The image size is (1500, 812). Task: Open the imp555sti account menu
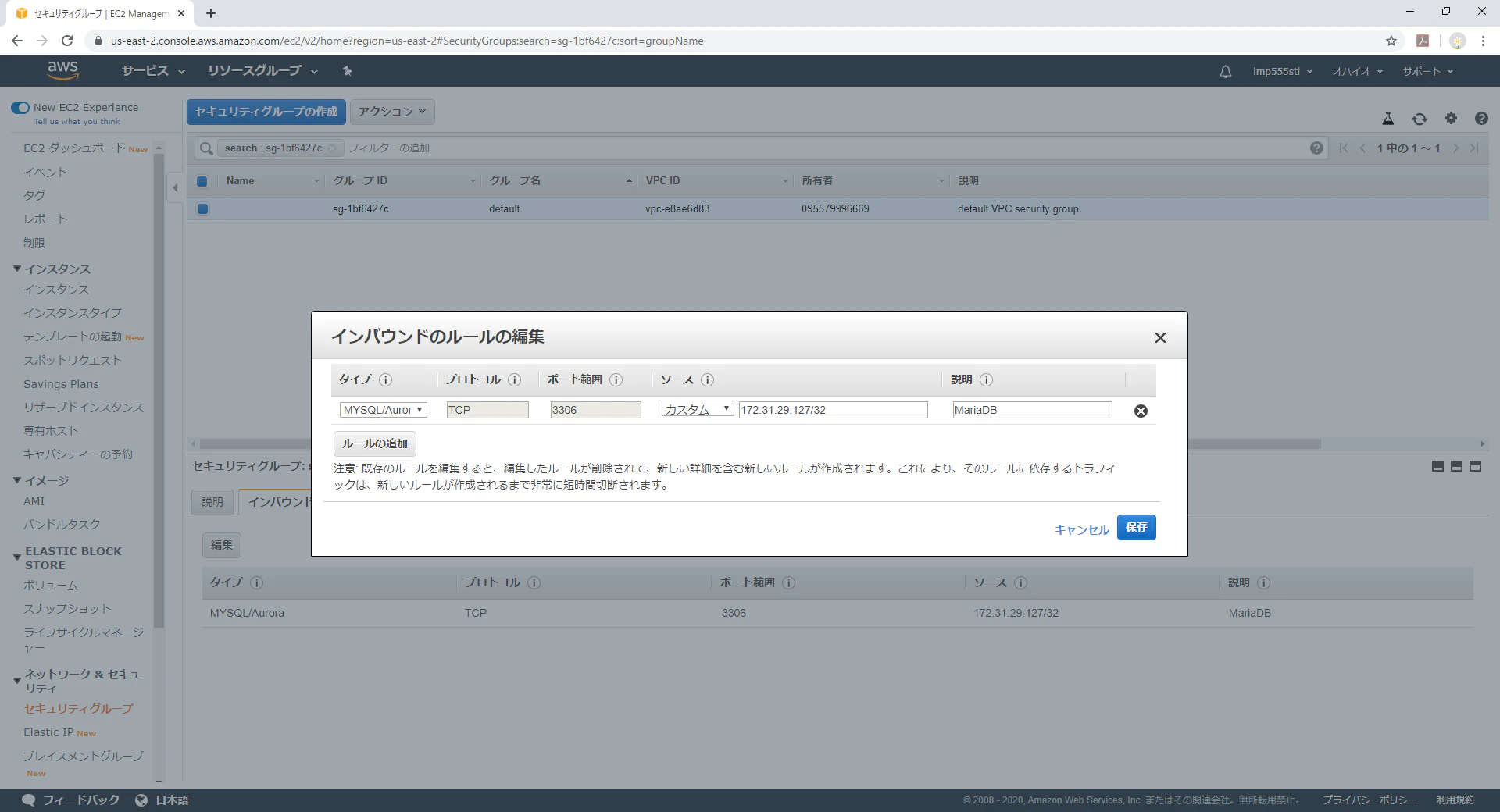click(1283, 71)
